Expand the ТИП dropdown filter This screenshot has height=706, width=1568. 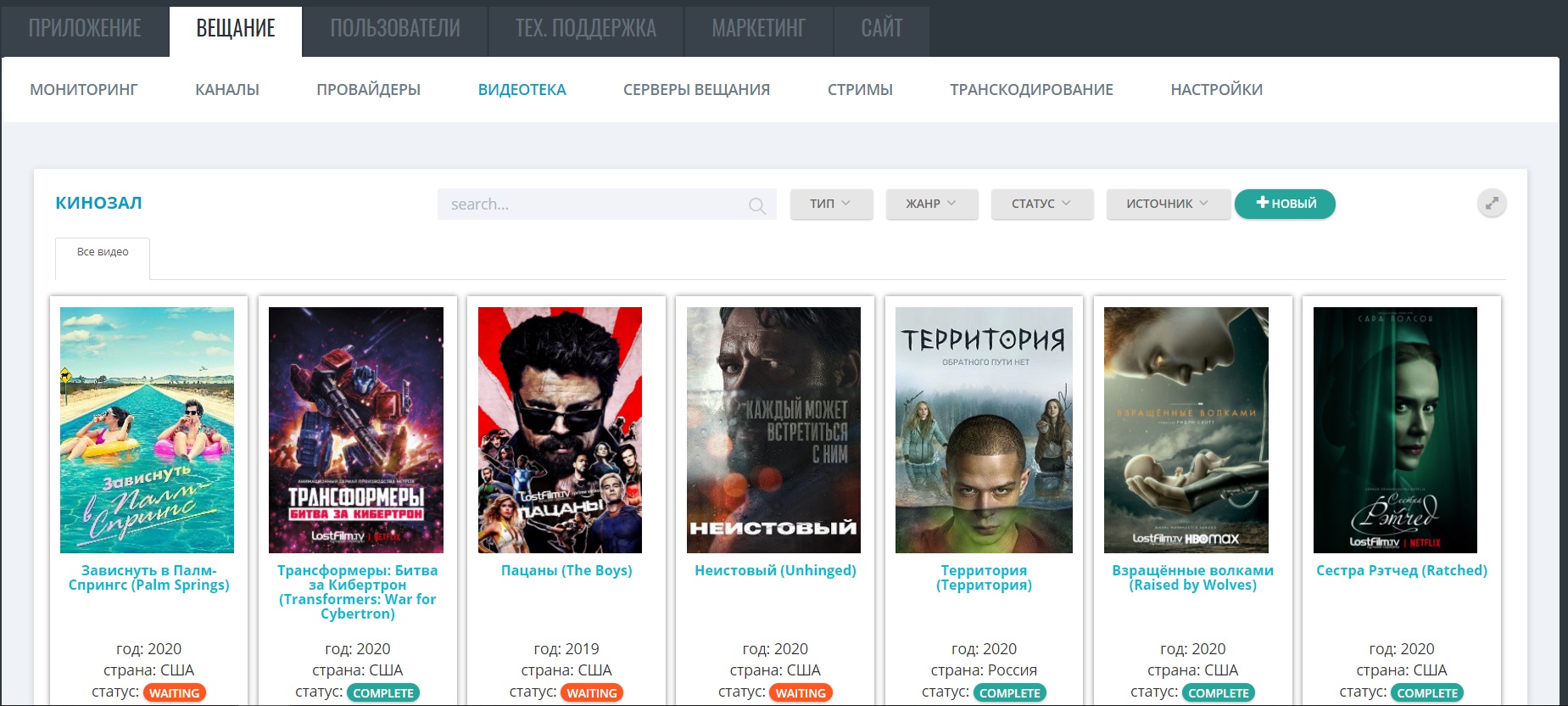830,204
